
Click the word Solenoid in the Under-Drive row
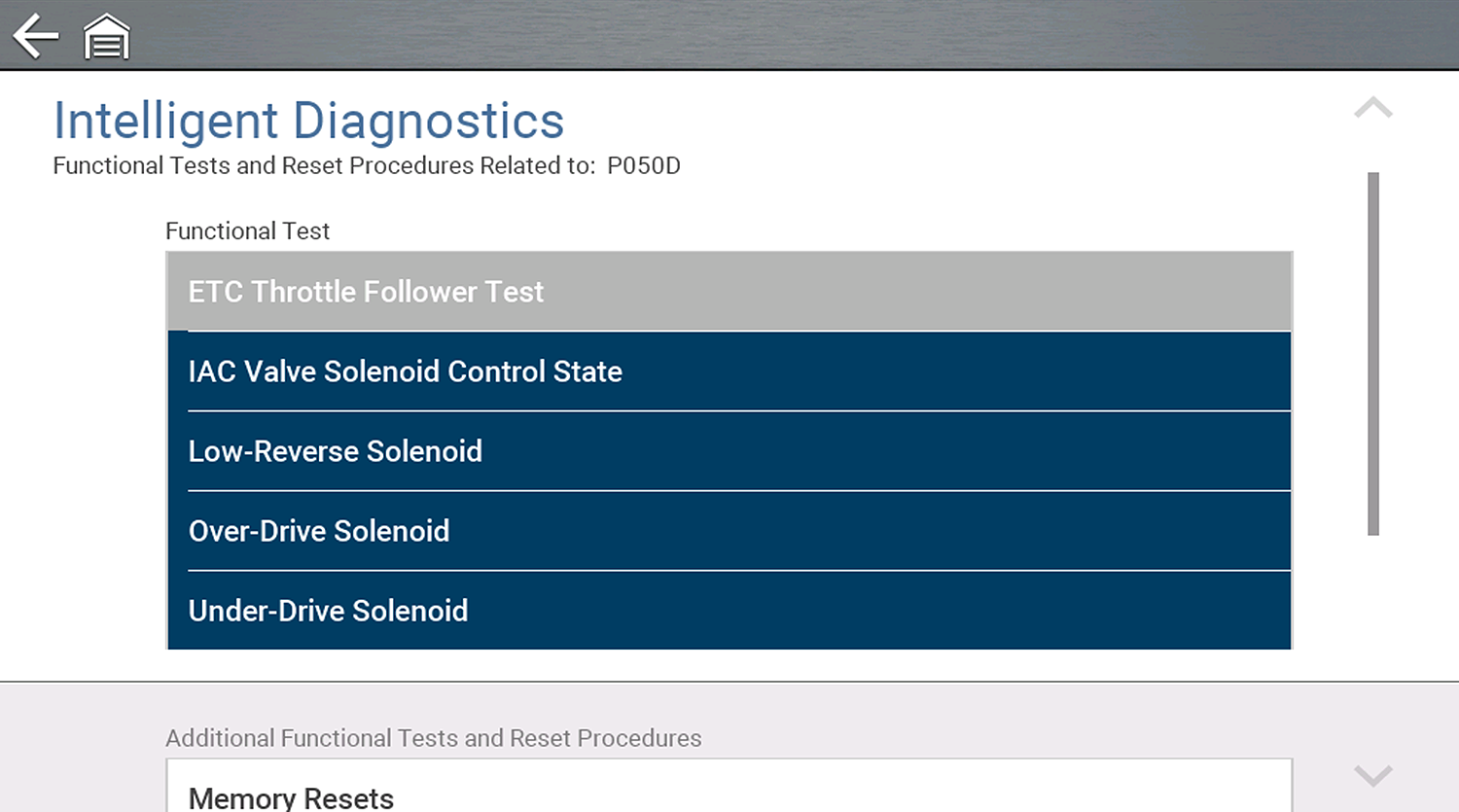409,611
